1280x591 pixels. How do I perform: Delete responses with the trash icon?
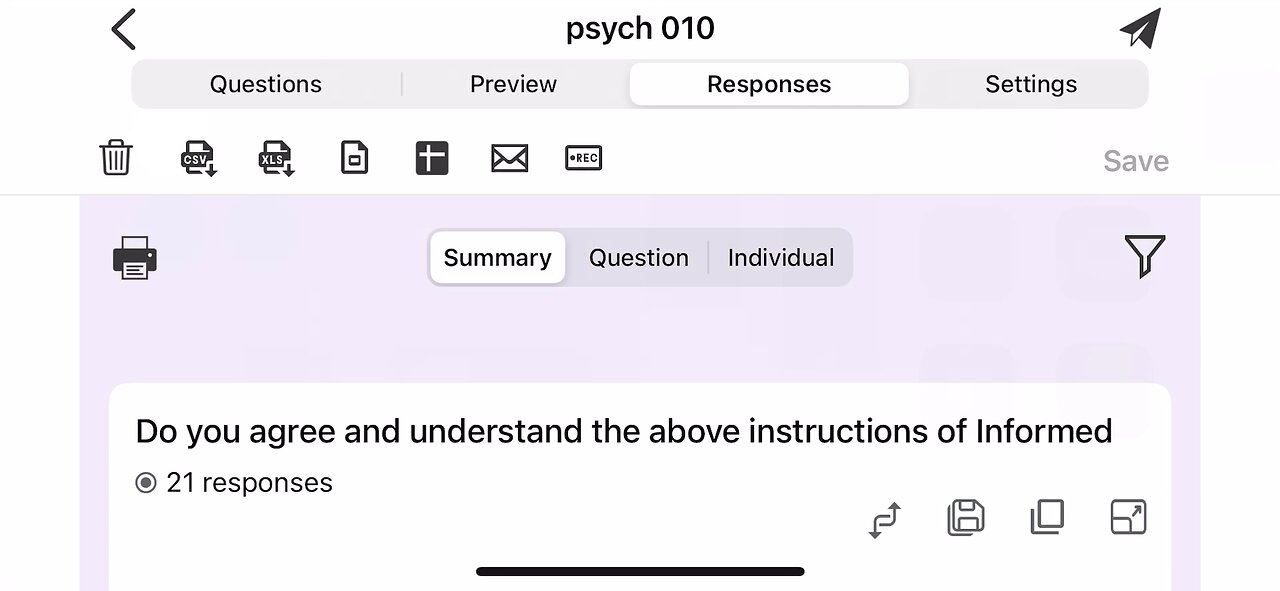point(116,158)
